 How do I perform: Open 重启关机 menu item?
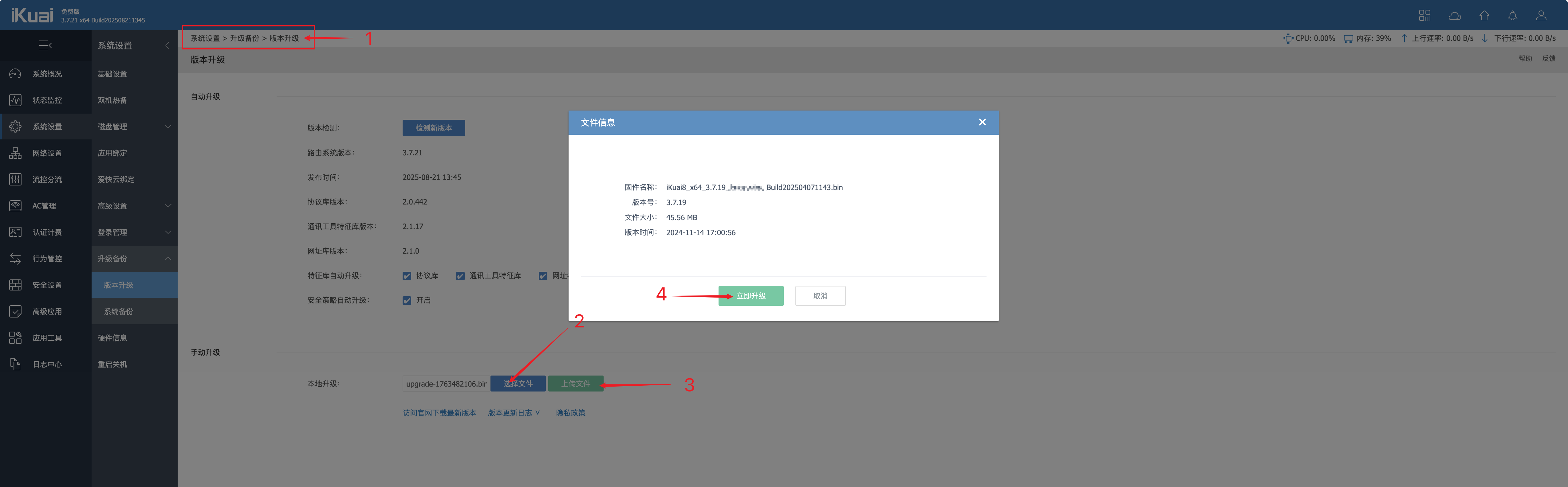112,364
